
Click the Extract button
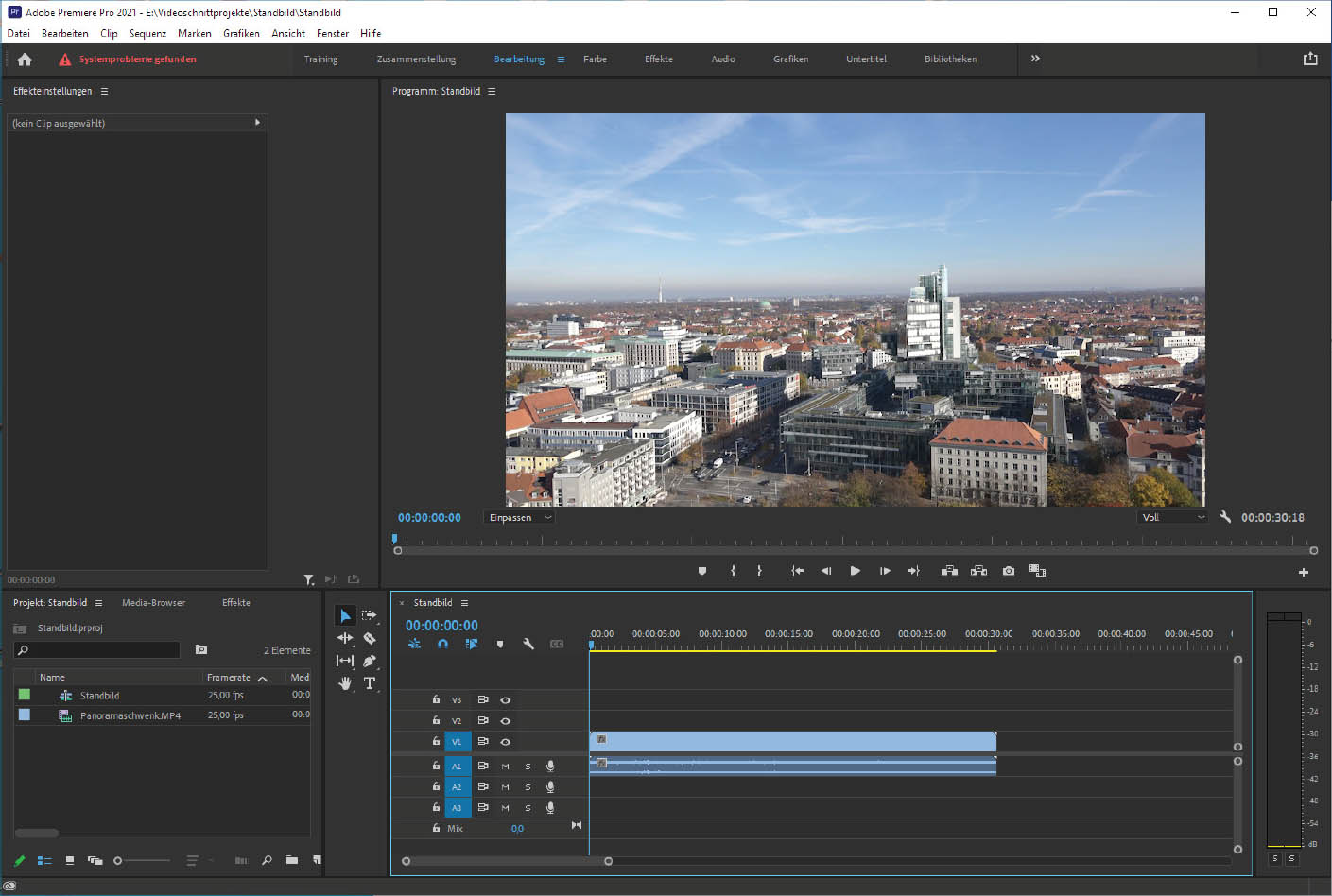978,571
